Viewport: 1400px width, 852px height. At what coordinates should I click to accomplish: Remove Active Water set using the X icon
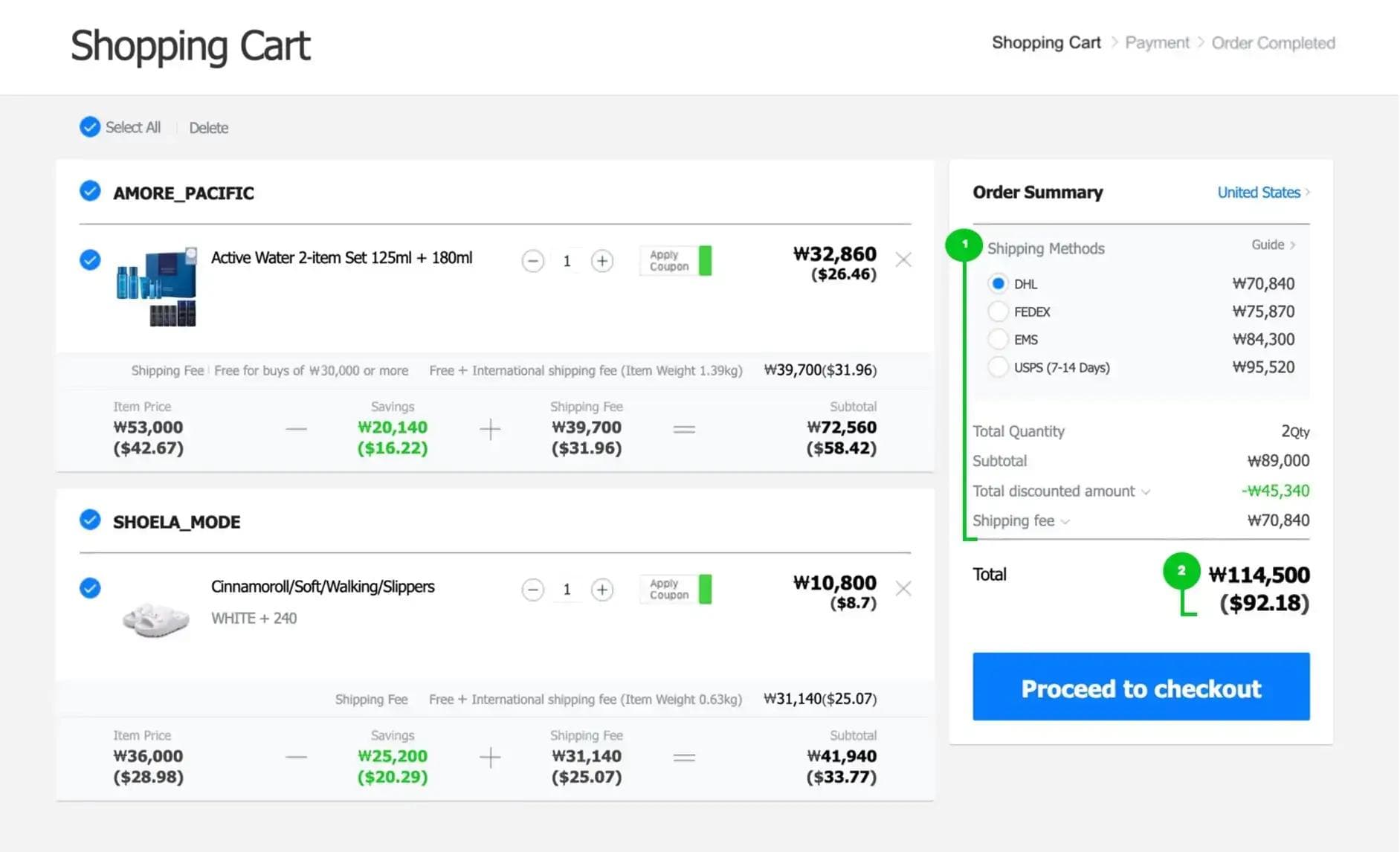tap(903, 259)
